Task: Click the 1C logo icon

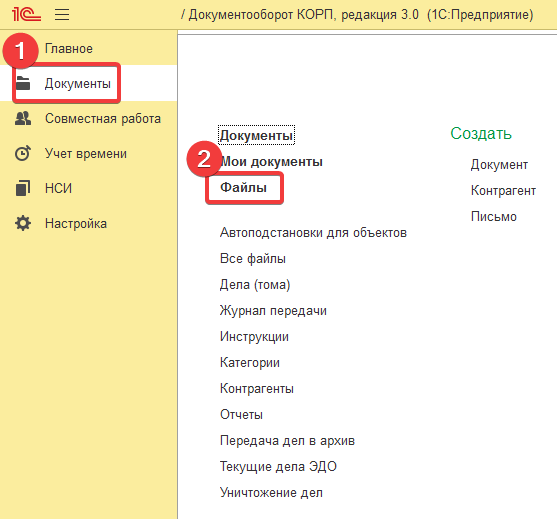Action: coord(26,14)
